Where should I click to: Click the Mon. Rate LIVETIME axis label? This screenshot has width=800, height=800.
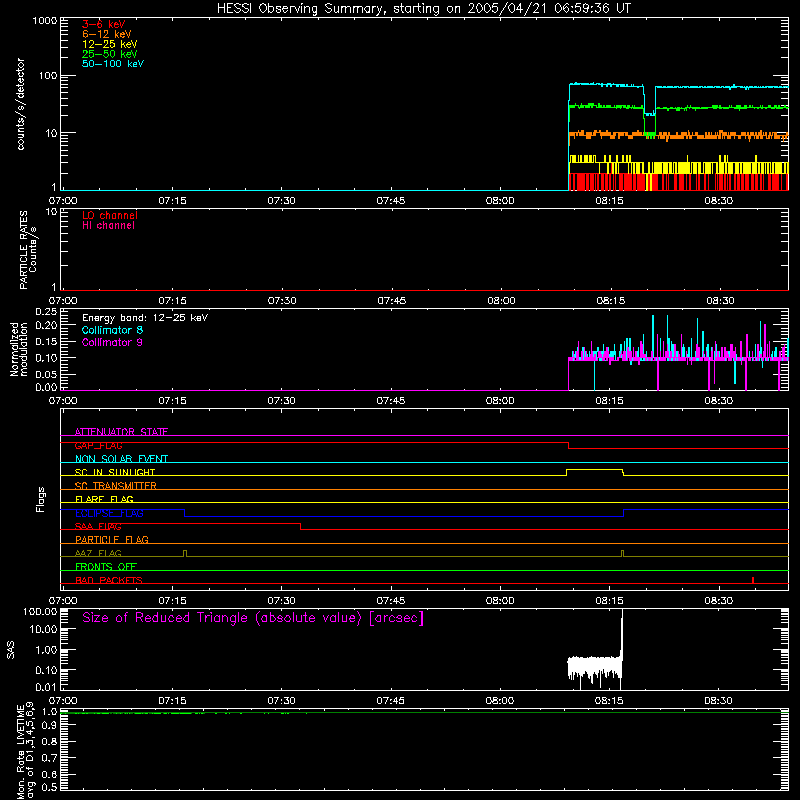point(26,753)
